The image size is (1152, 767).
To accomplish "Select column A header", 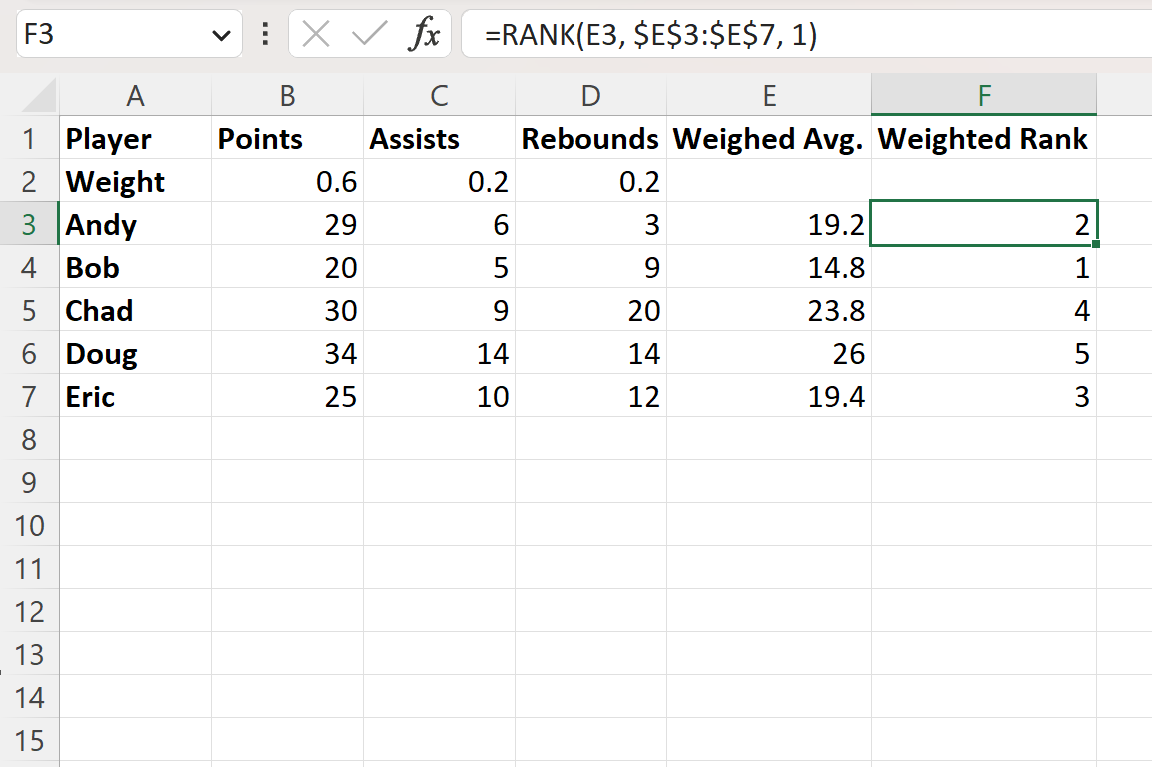I will point(136,95).
